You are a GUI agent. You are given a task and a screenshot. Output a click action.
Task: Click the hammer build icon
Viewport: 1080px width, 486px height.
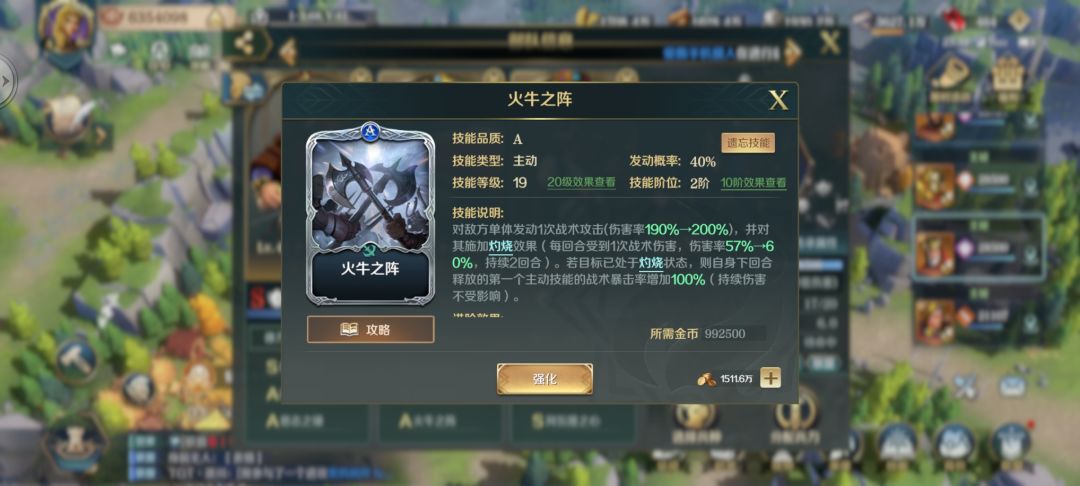pos(76,359)
